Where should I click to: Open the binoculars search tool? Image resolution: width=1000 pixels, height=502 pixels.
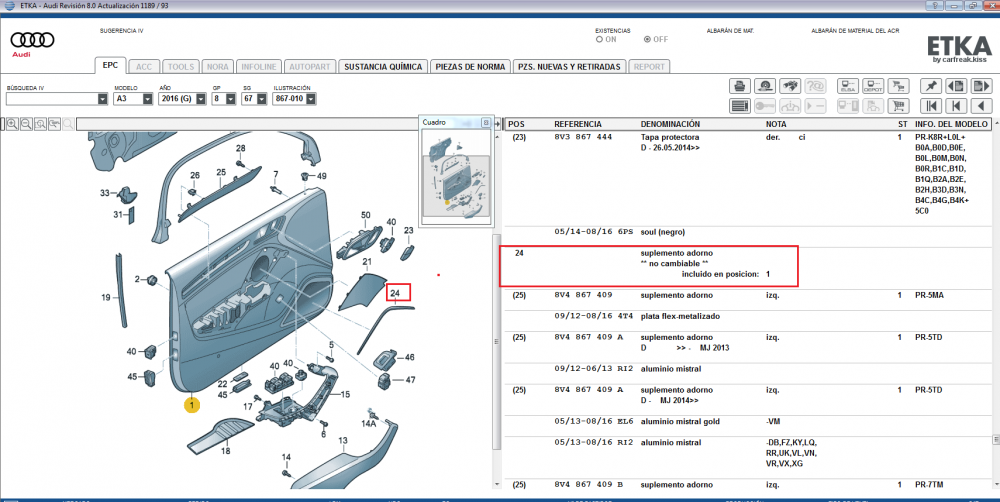790,86
